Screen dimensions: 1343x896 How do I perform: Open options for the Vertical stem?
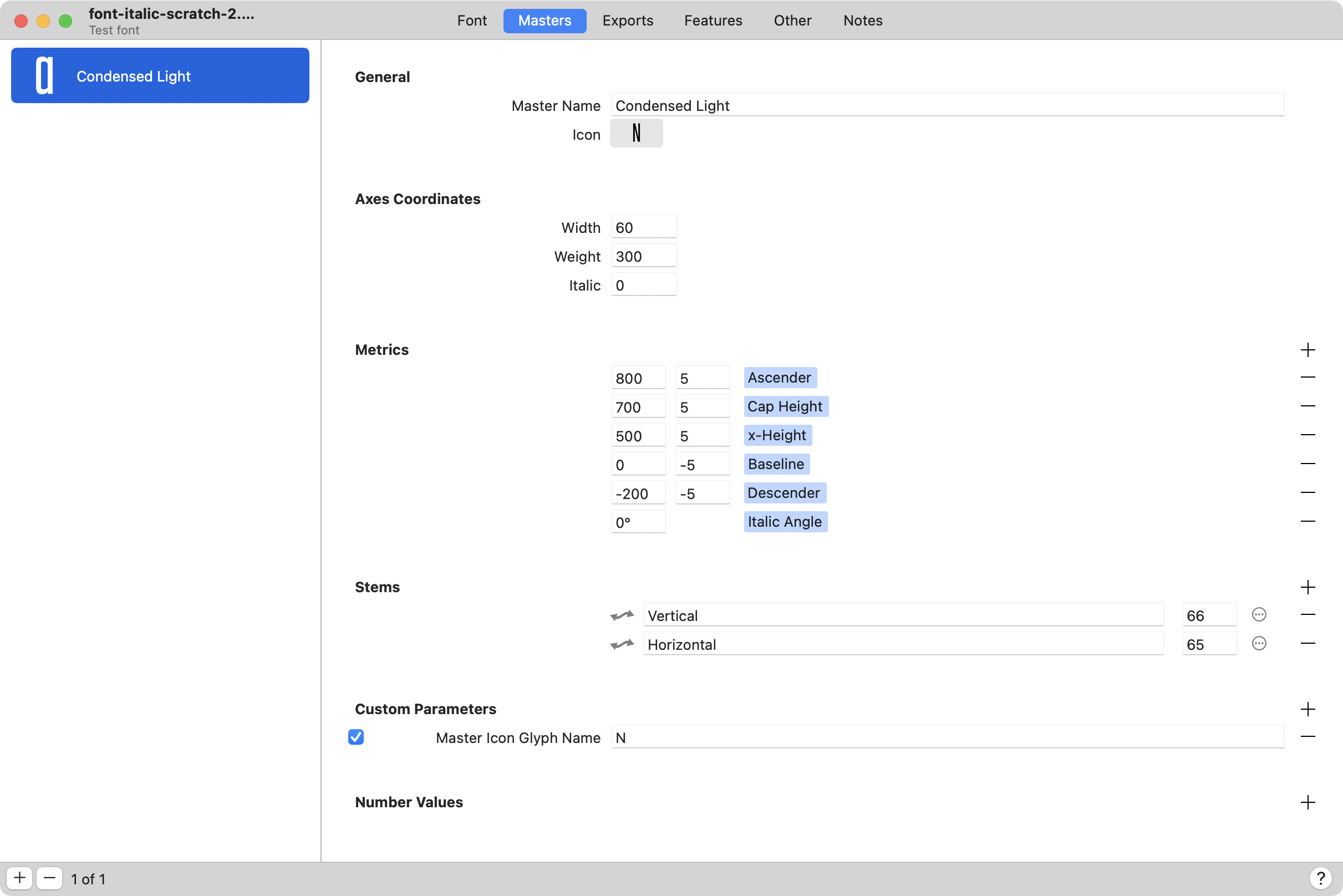click(1258, 615)
